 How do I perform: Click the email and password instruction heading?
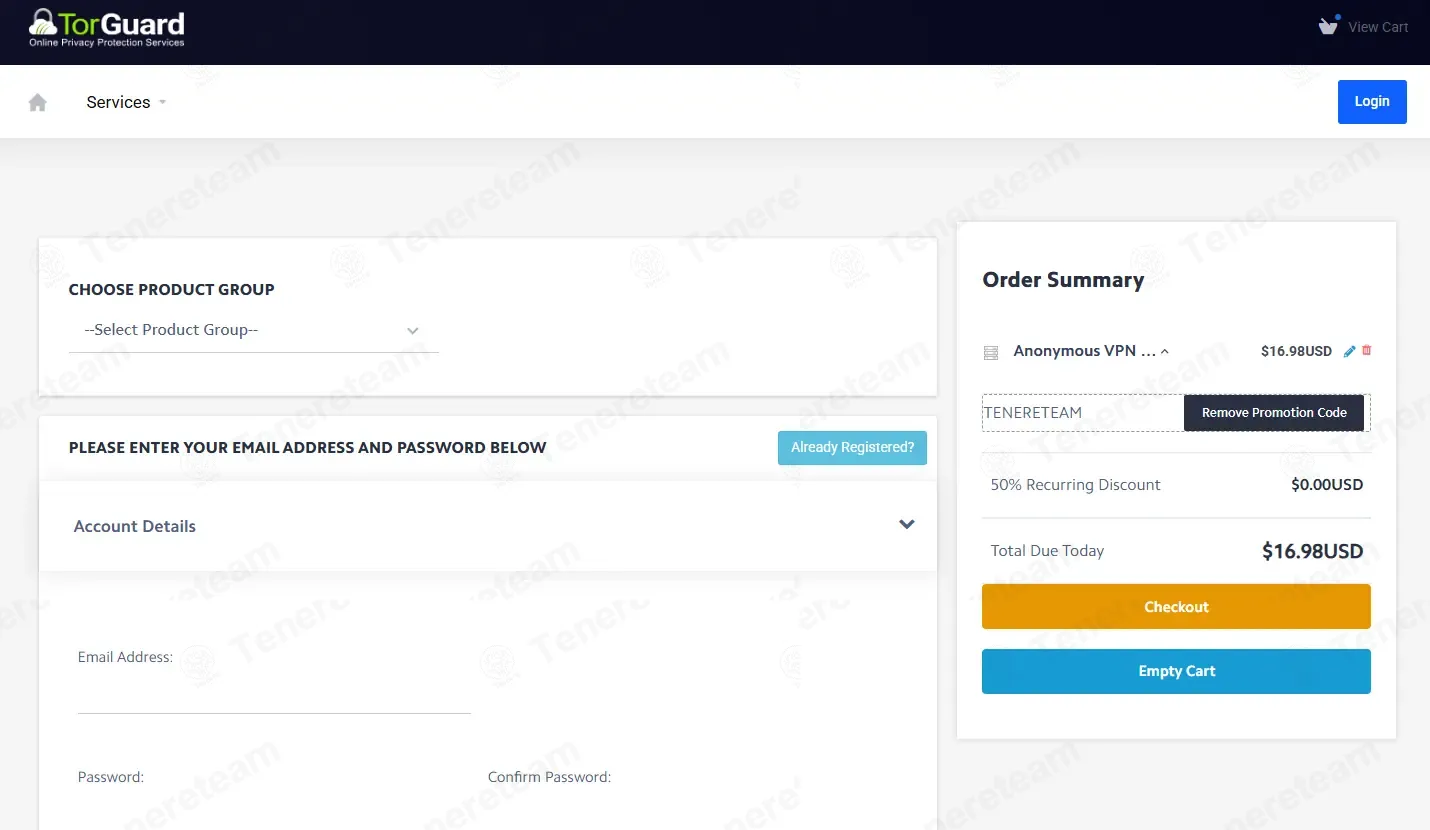click(308, 448)
